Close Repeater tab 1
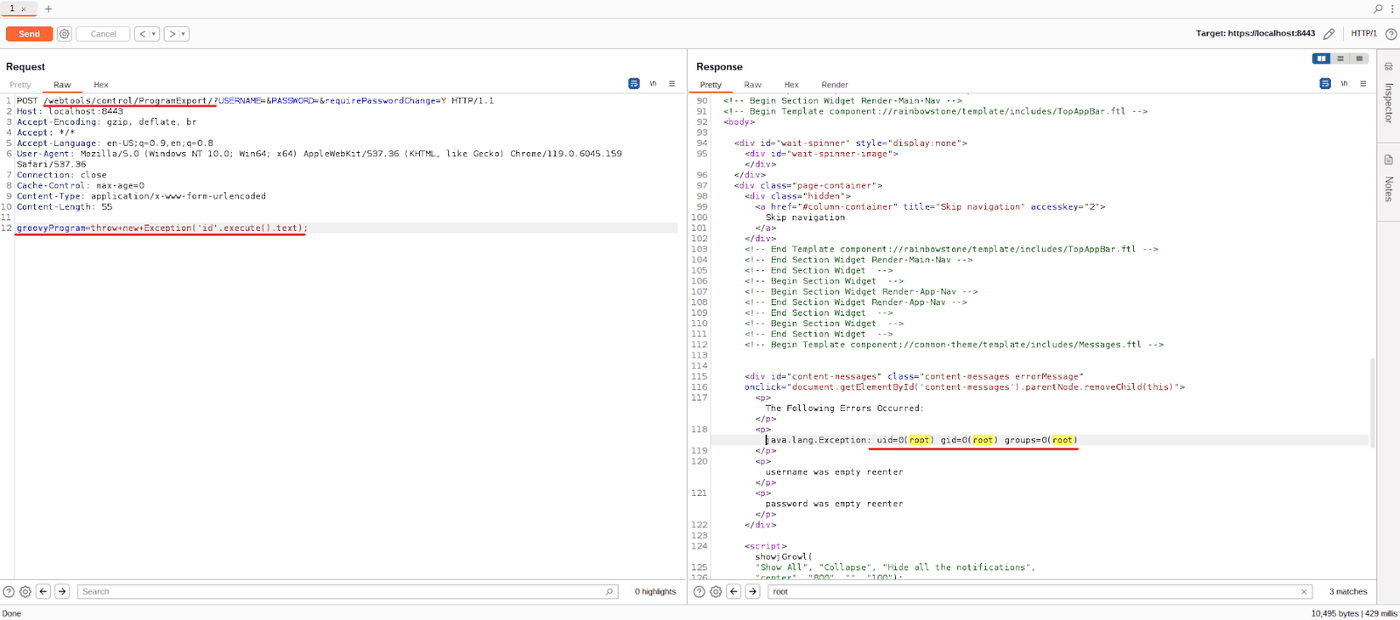Screen dimensions: 1400x620 (24, 9)
